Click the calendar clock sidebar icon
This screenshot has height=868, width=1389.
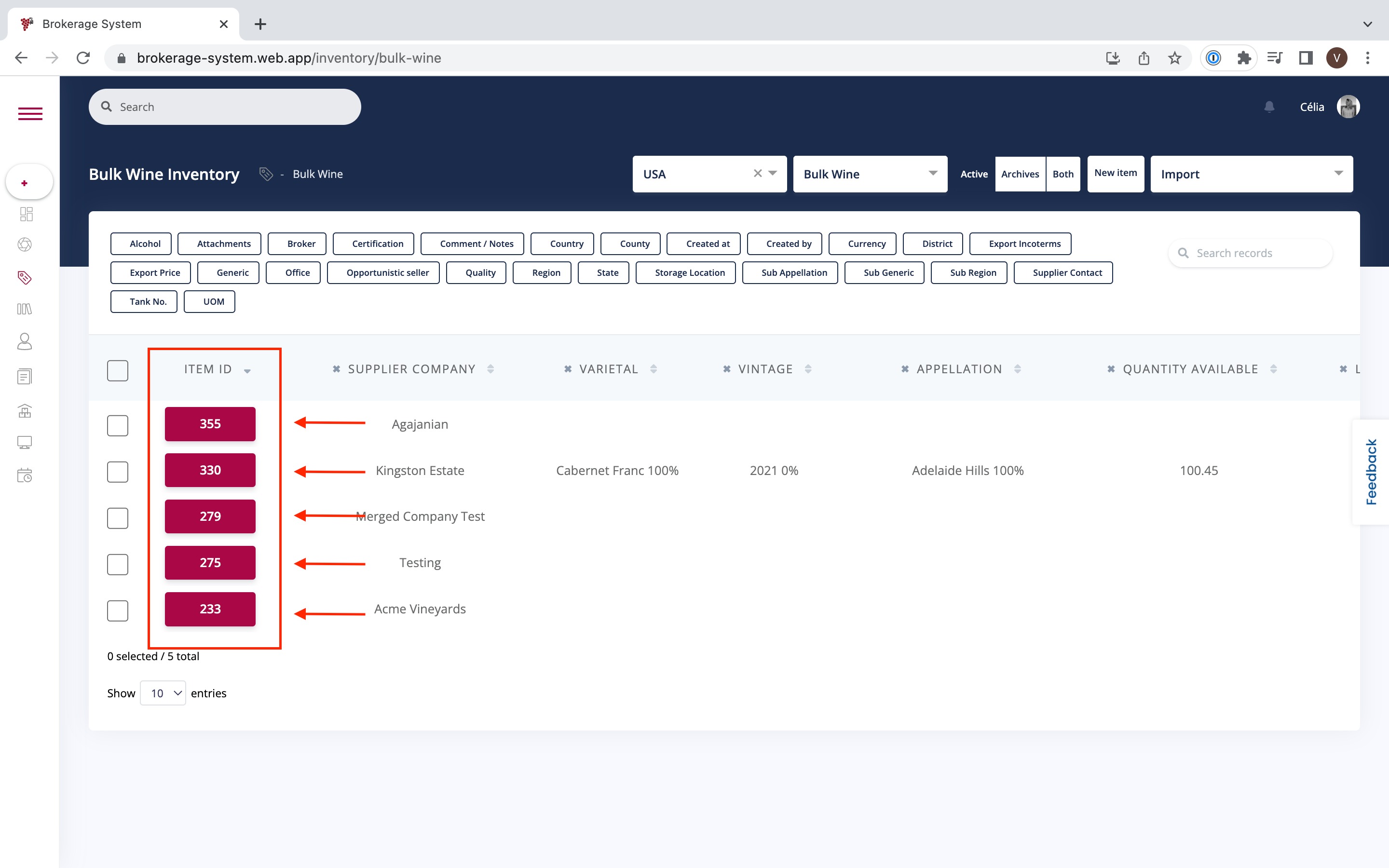[25, 475]
